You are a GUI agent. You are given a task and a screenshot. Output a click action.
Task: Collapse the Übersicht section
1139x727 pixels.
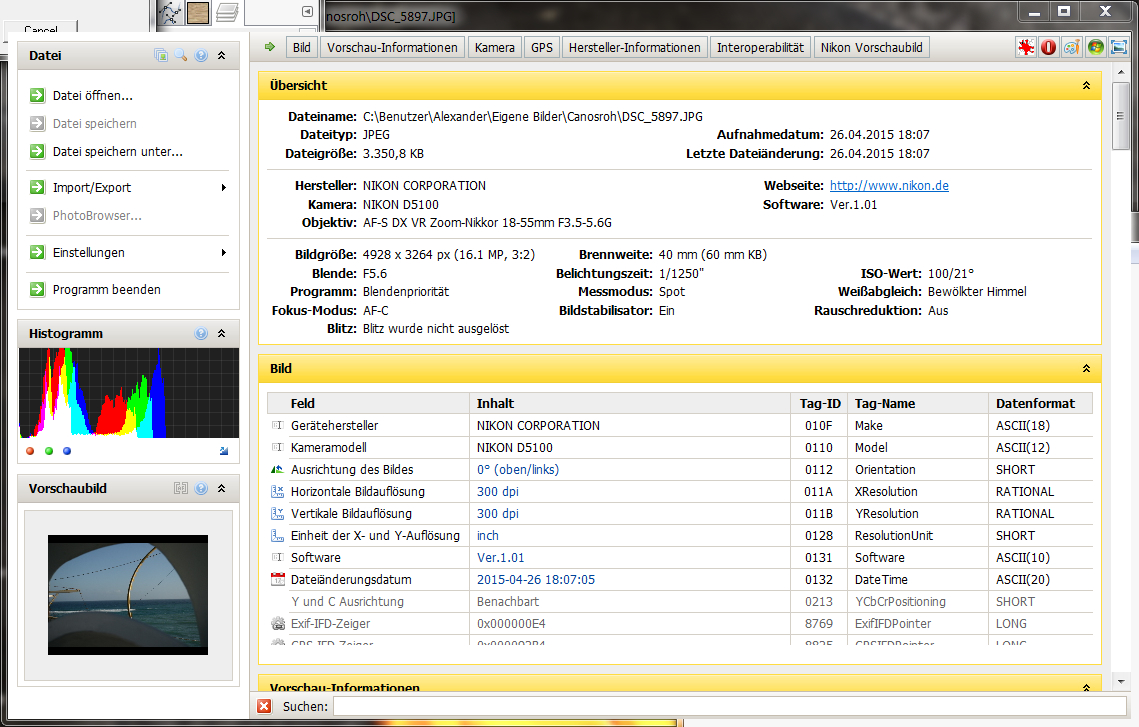pos(1086,86)
